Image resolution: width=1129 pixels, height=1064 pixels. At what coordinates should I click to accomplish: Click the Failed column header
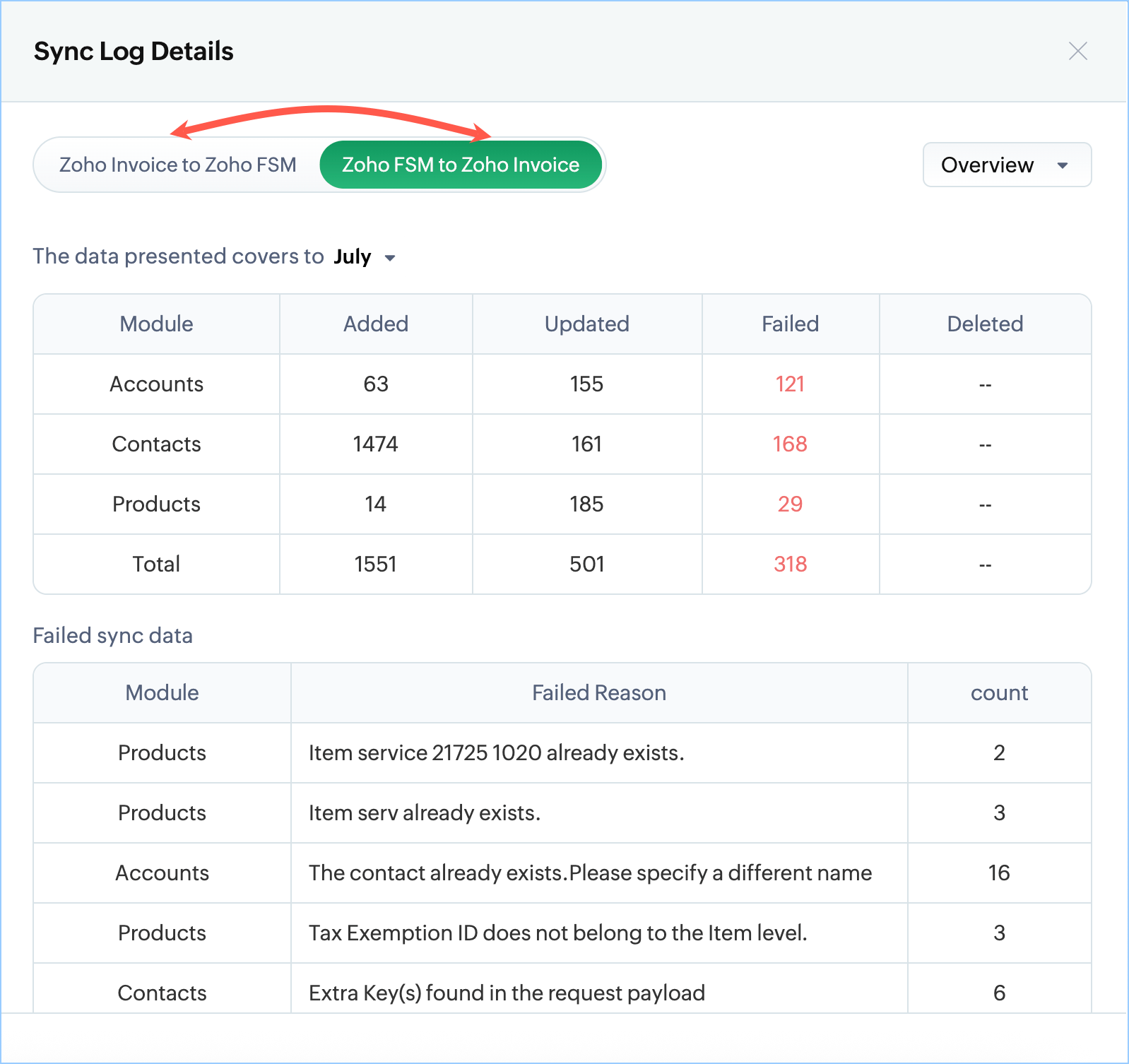(790, 324)
